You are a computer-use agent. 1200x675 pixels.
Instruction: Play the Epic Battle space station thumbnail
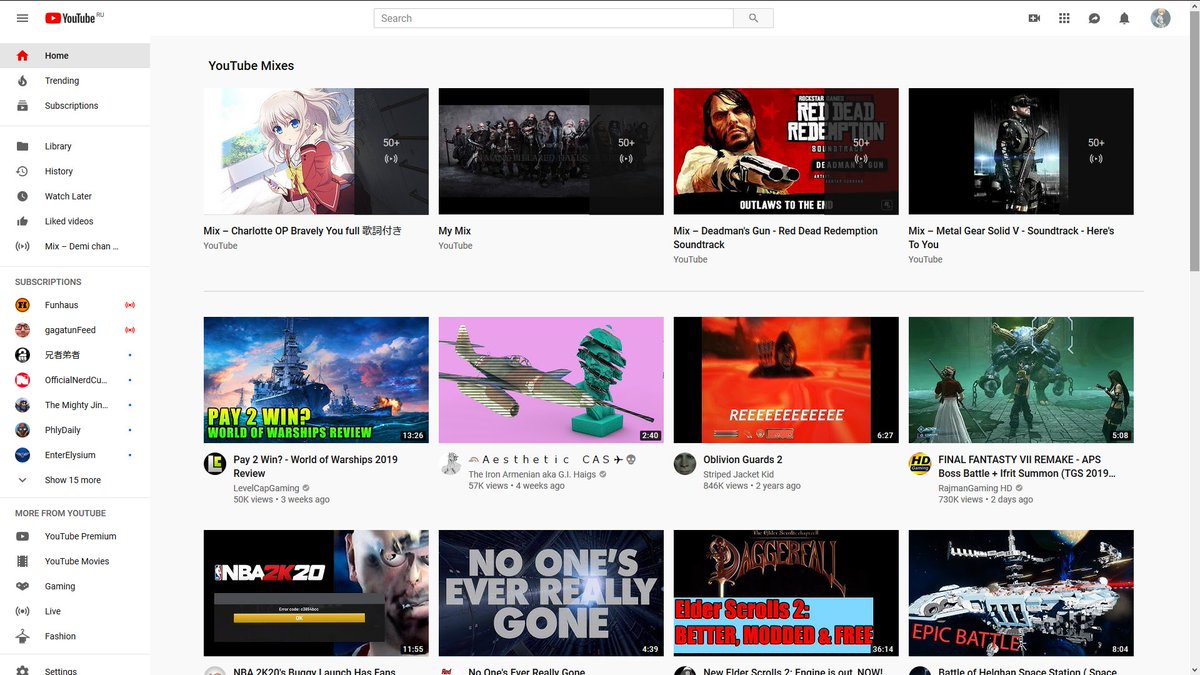[1021, 593]
